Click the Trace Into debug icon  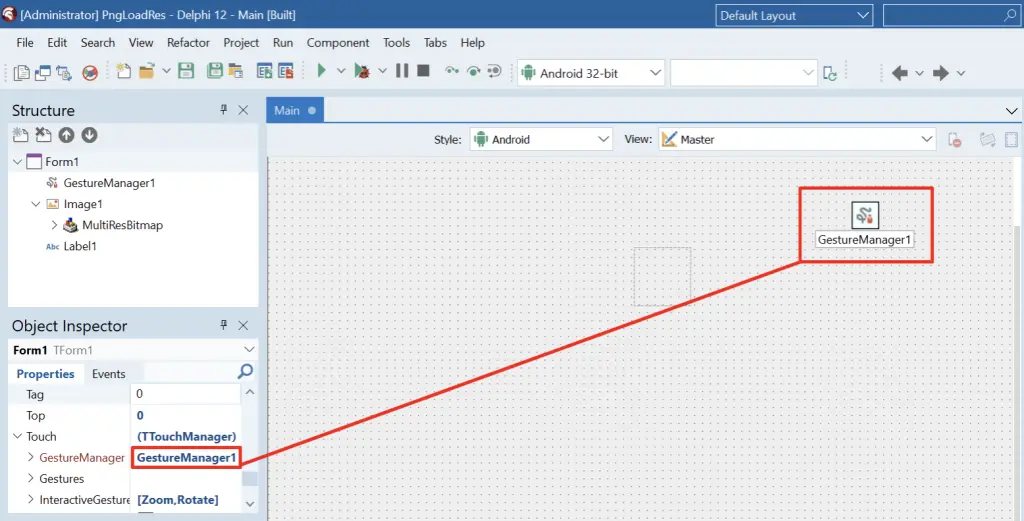452,71
